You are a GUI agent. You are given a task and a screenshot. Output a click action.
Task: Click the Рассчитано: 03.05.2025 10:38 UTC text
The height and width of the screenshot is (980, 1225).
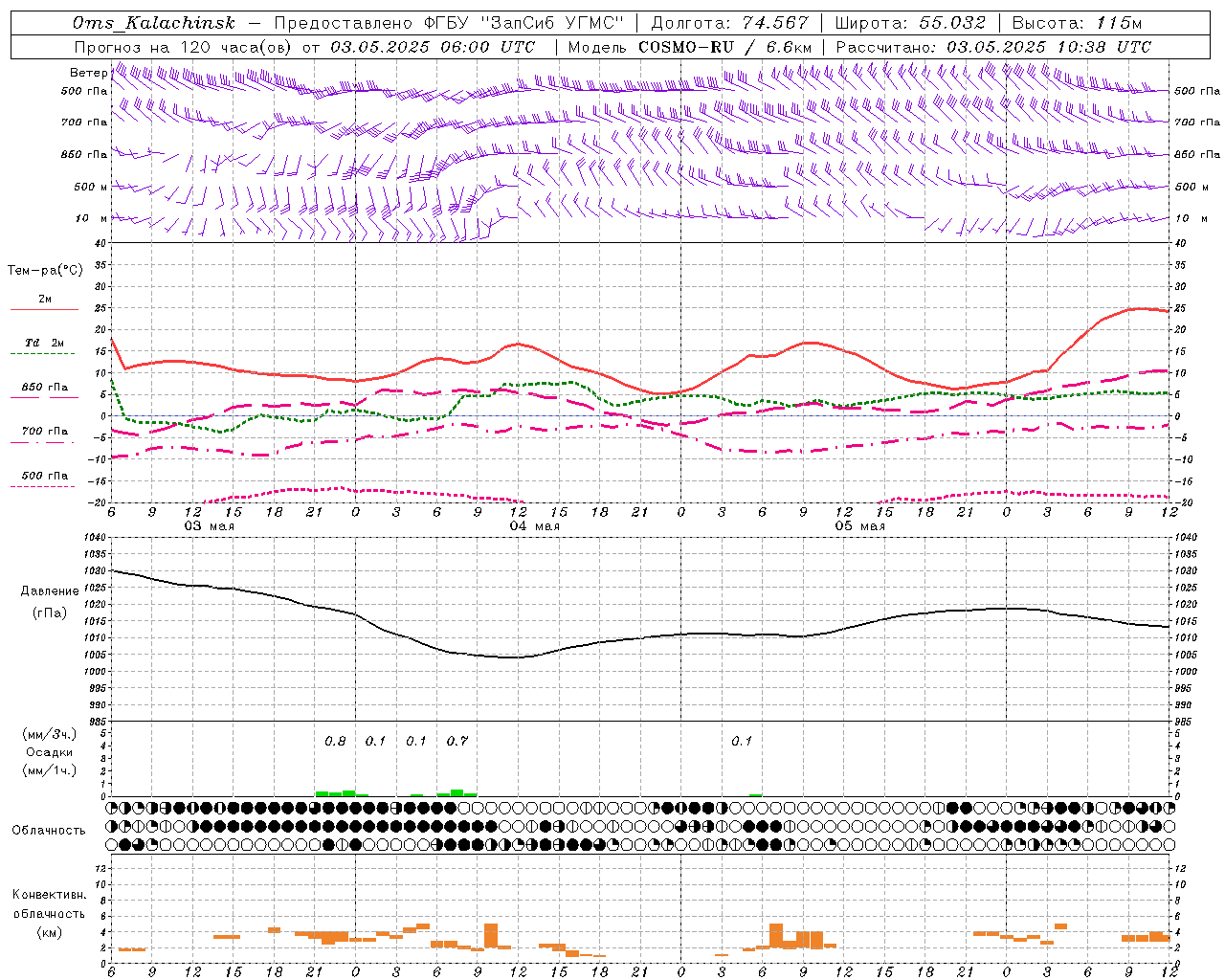993,47
